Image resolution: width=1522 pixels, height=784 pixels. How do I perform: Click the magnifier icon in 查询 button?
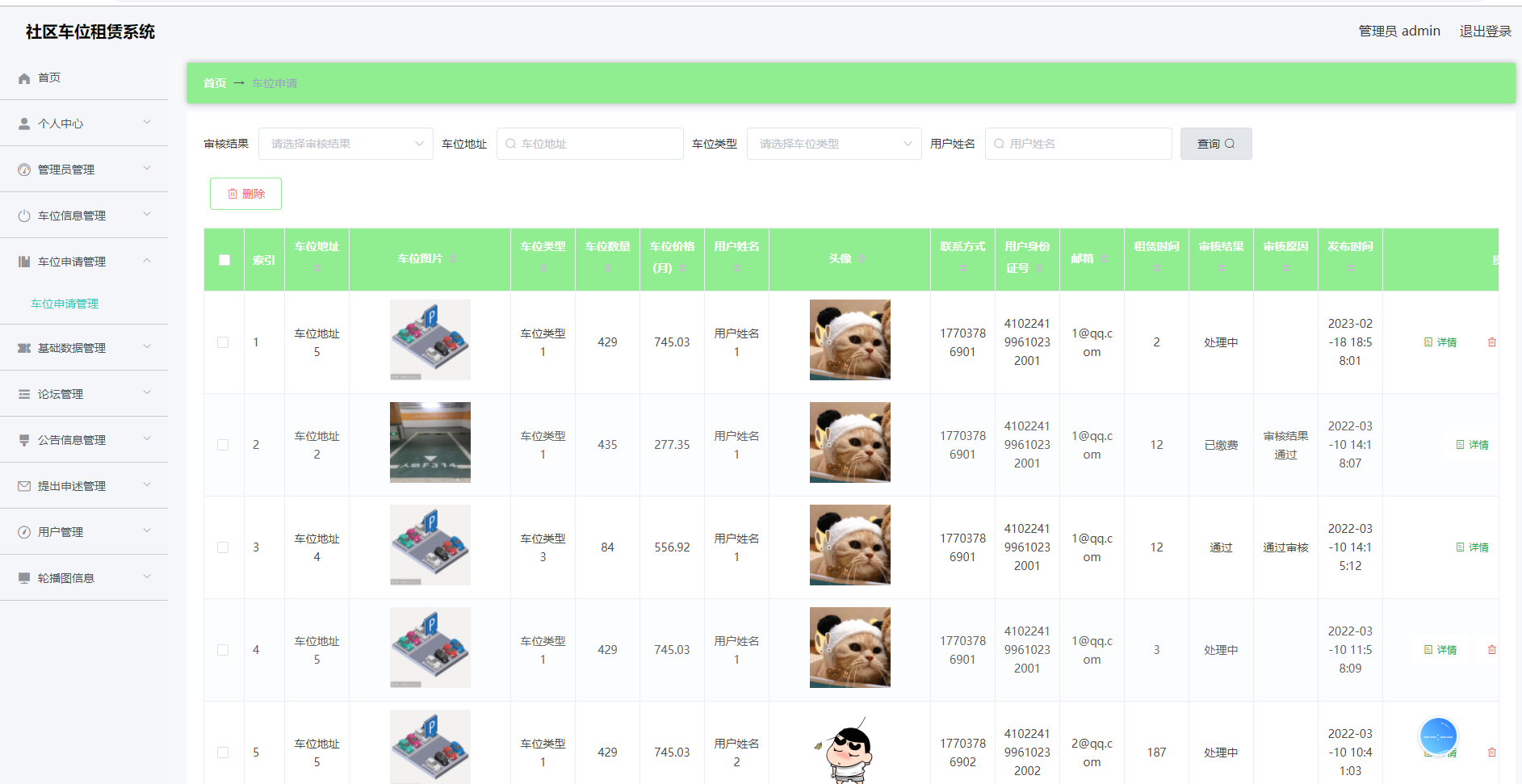(x=1230, y=143)
